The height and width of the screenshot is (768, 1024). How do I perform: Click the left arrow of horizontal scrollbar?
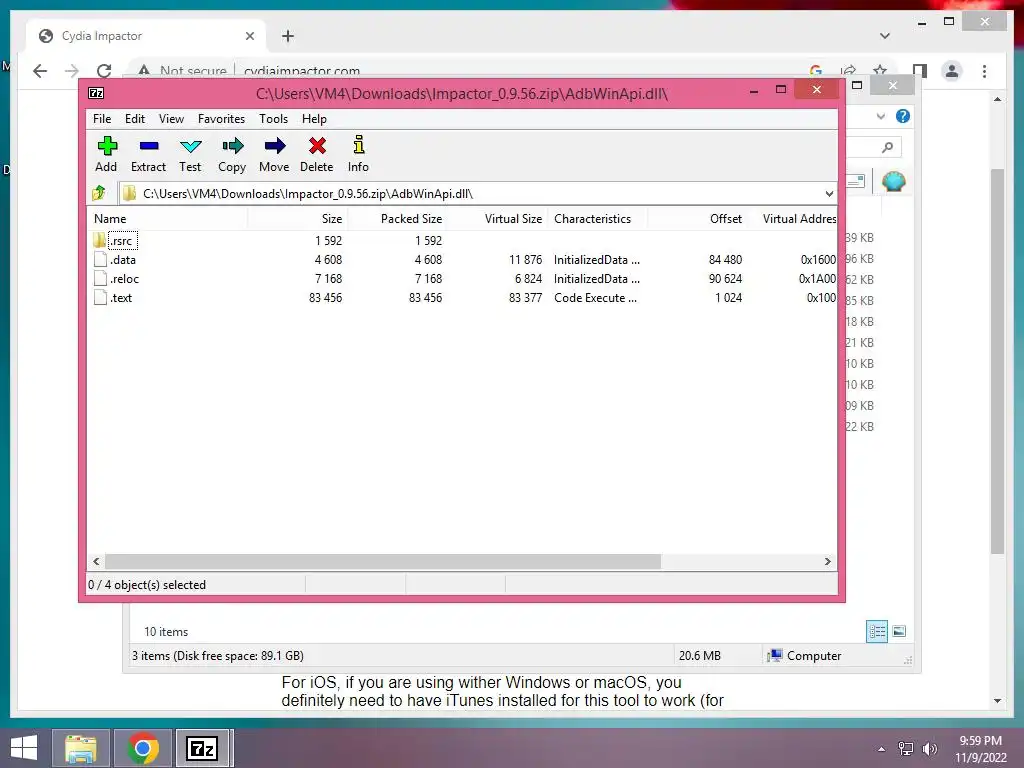pos(97,562)
